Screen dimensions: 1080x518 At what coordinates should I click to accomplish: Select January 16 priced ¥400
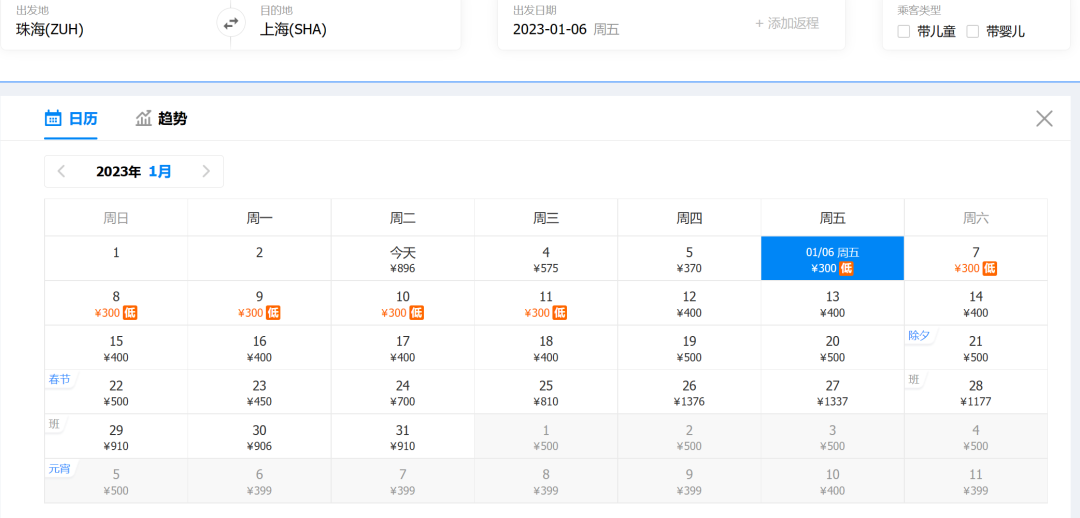259,348
